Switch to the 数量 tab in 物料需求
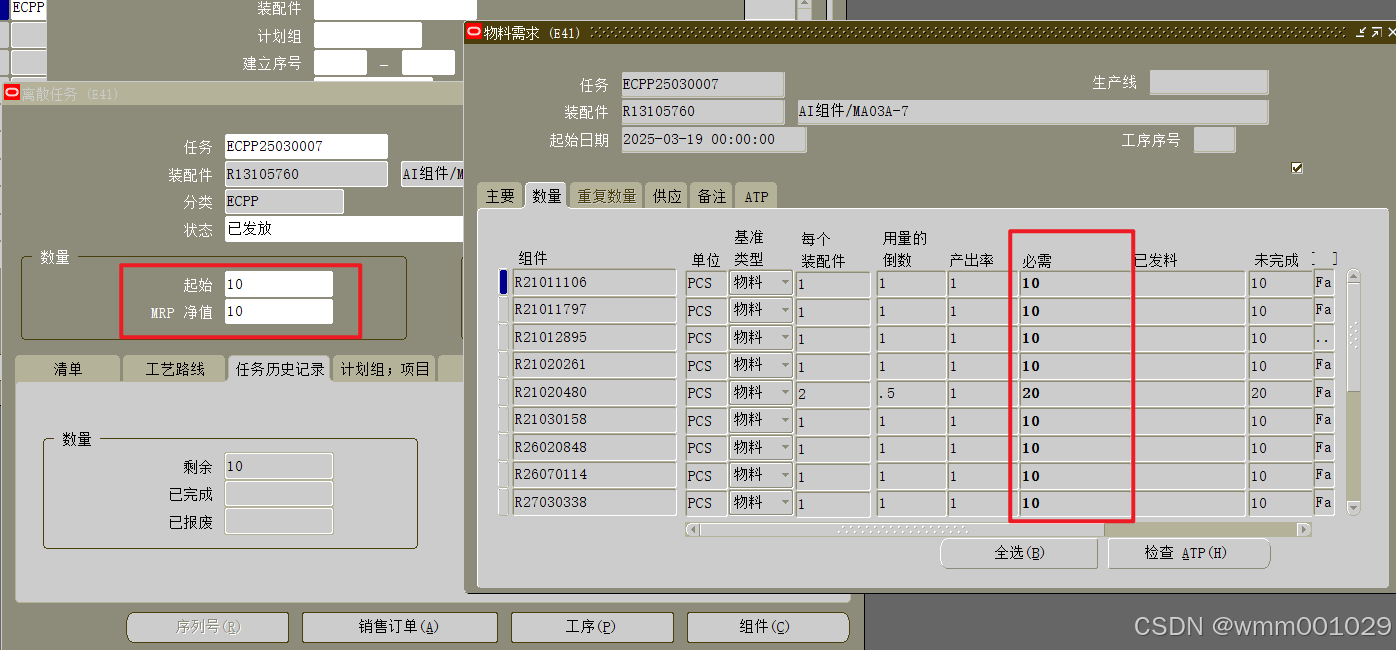The image size is (1396, 650). [x=546, y=196]
